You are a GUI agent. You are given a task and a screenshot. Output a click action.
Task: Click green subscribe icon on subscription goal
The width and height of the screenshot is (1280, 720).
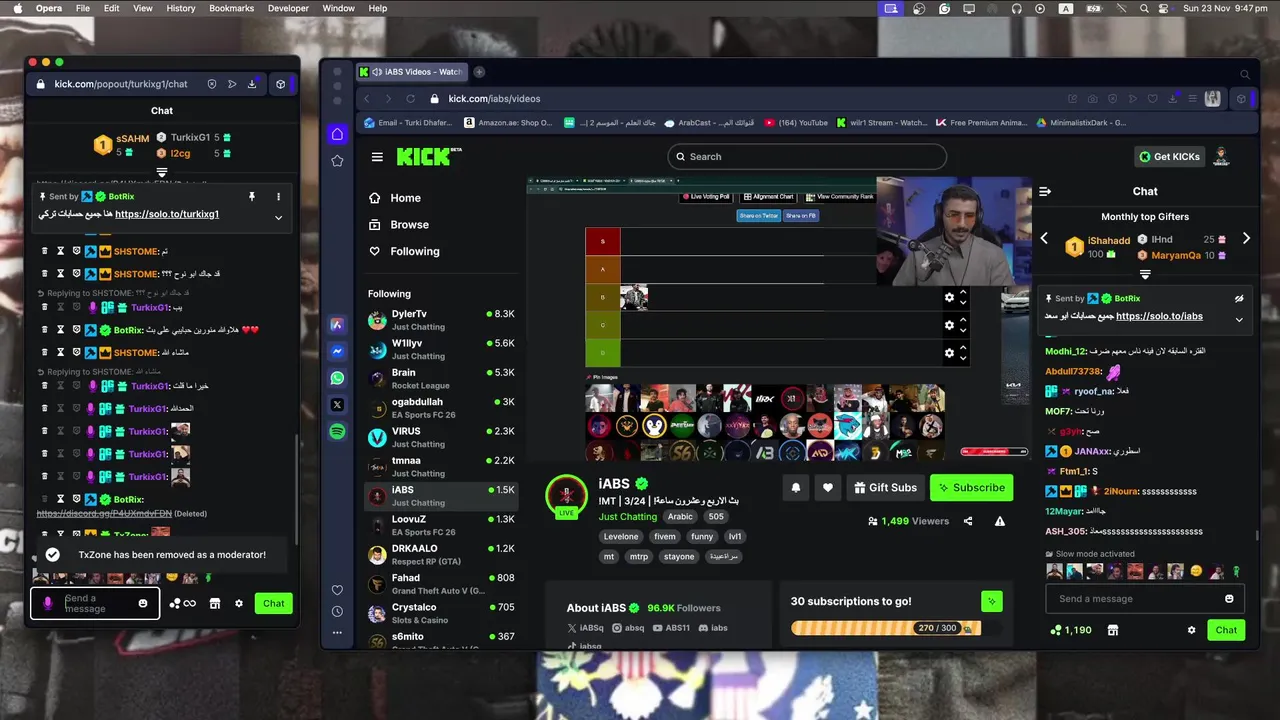991,601
